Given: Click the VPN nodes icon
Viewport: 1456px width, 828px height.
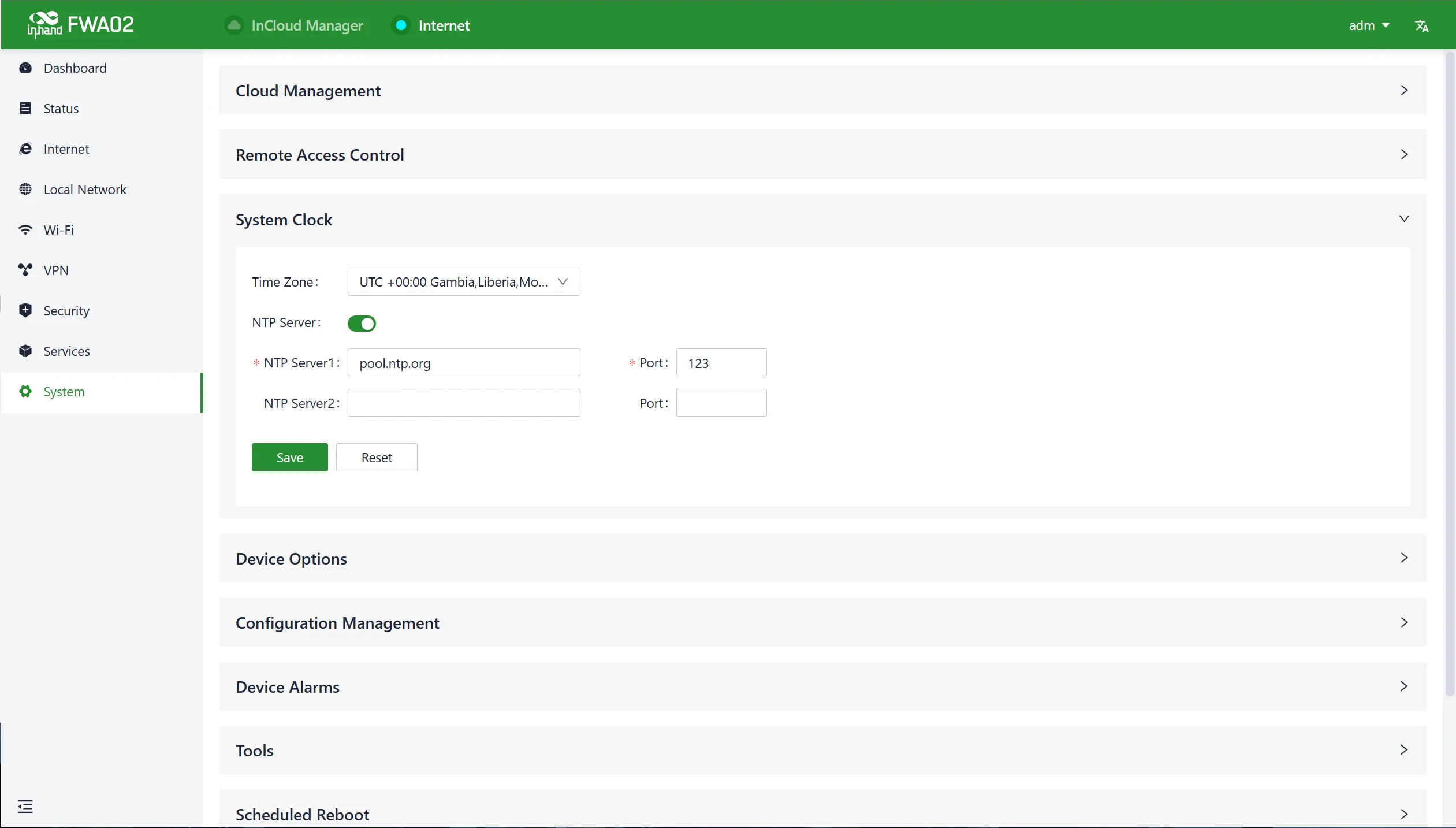Looking at the screenshot, I should click(x=25, y=270).
